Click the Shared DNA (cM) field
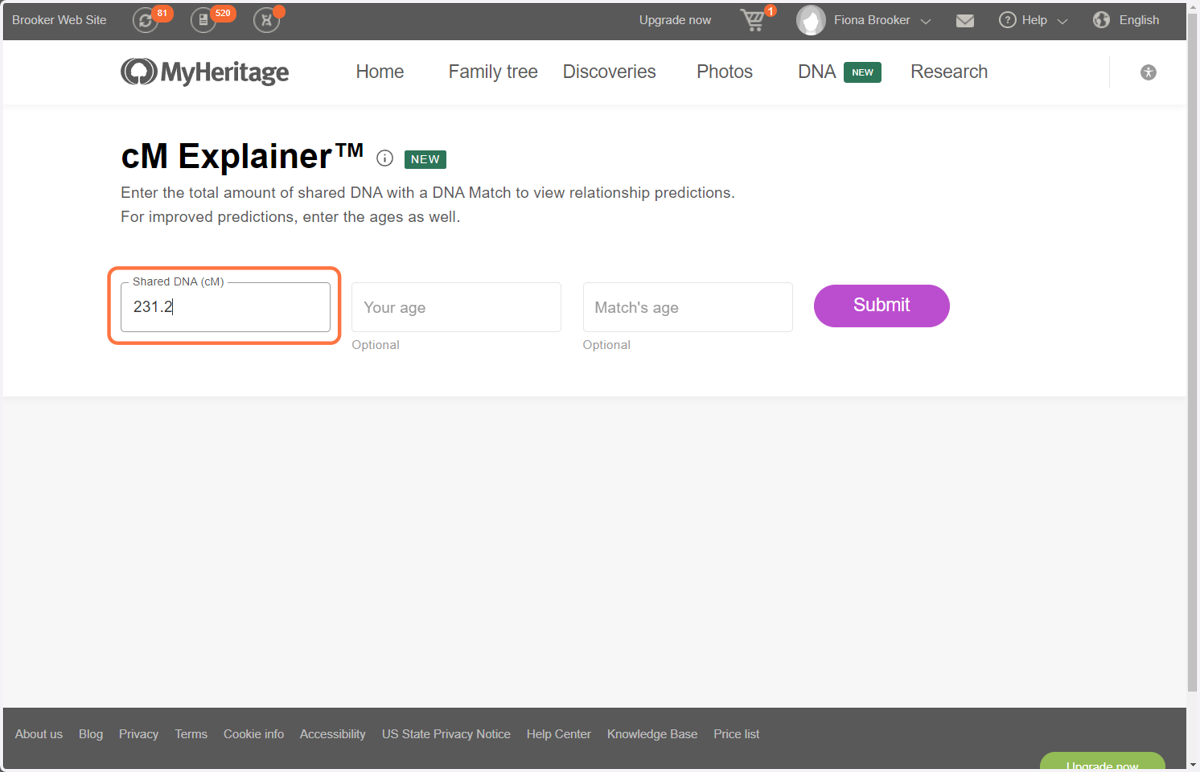Image resolution: width=1200 pixels, height=772 pixels. click(x=225, y=307)
